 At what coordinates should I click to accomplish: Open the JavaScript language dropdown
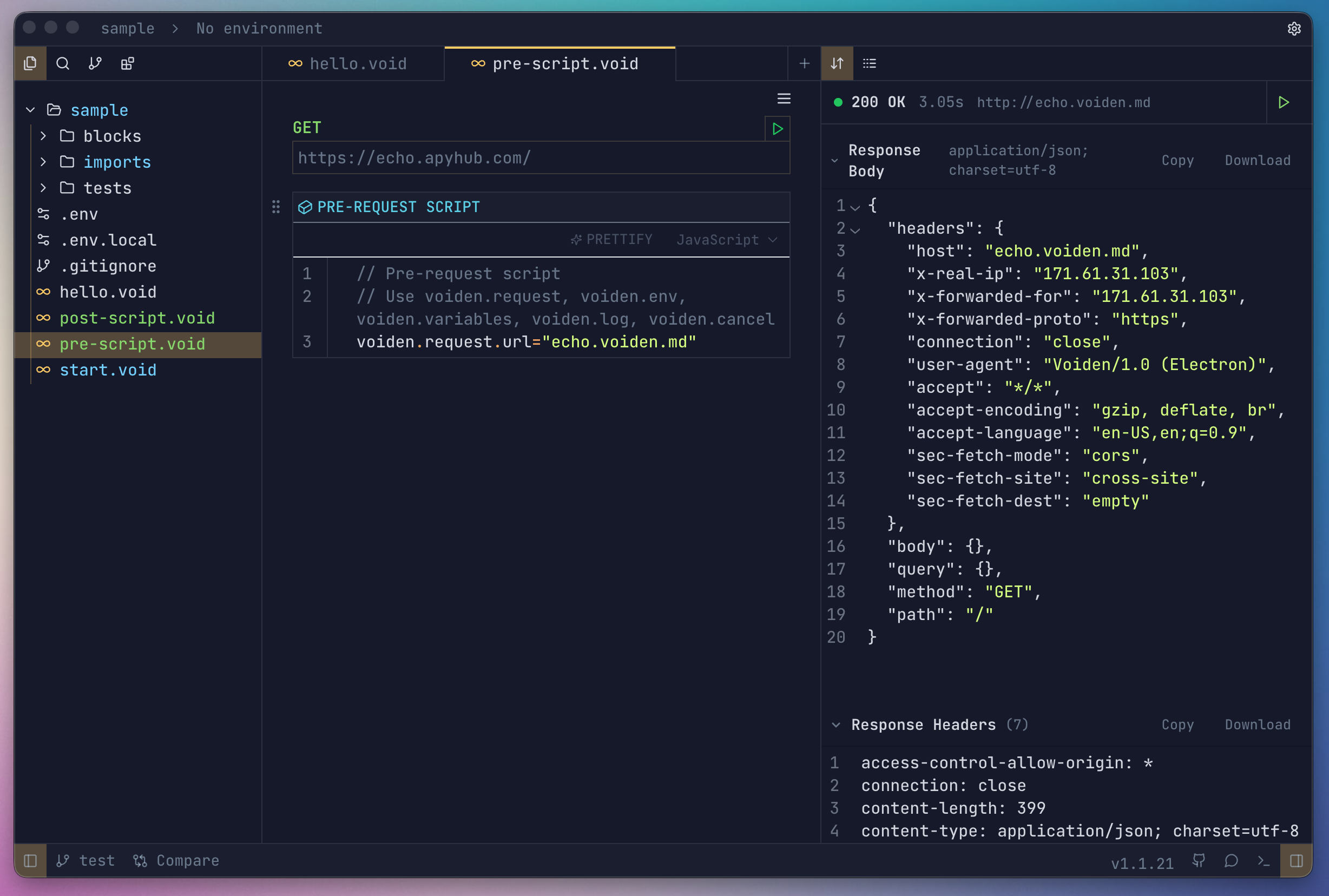tap(726, 240)
